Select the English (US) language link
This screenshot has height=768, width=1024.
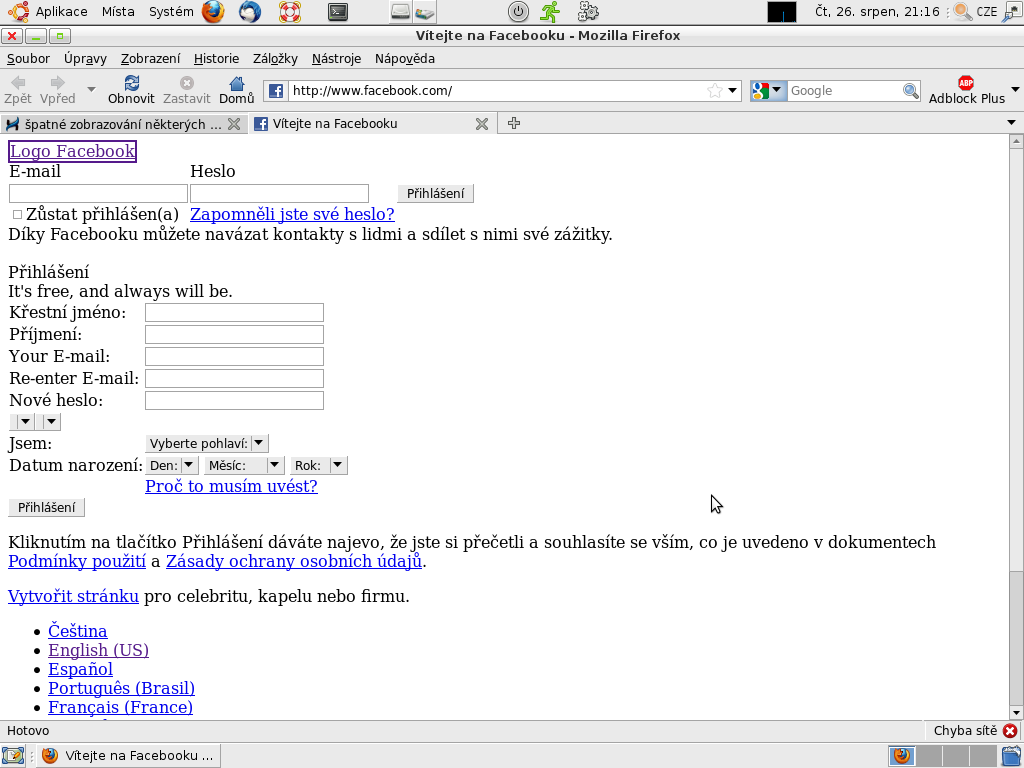point(99,650)
